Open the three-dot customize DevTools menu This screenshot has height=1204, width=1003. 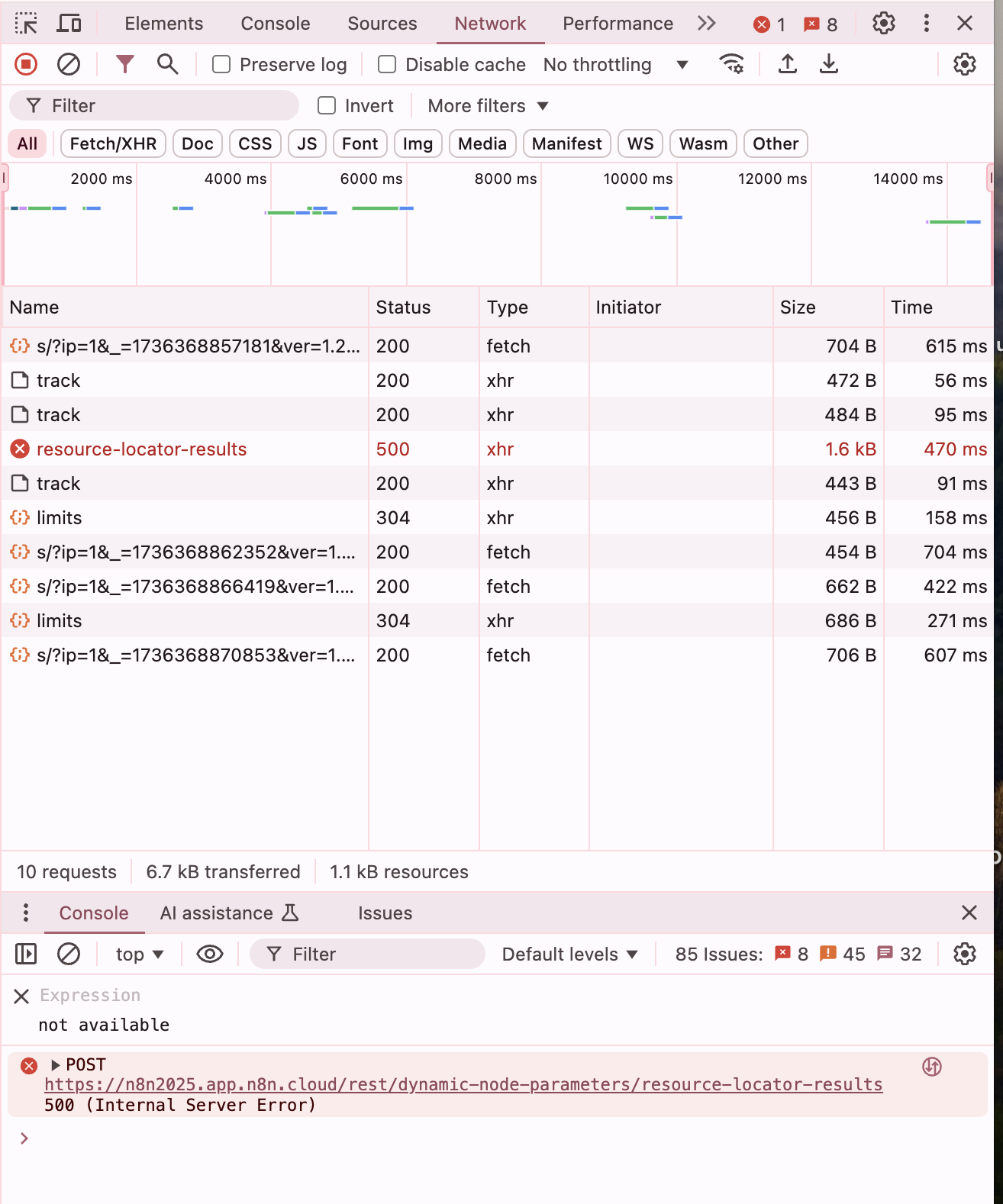(x=927, y=24)
